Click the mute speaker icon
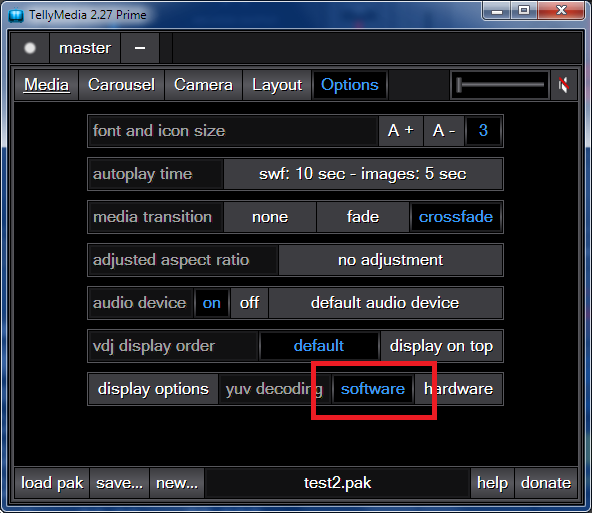 pyautogui.click(x=564, y=85)
